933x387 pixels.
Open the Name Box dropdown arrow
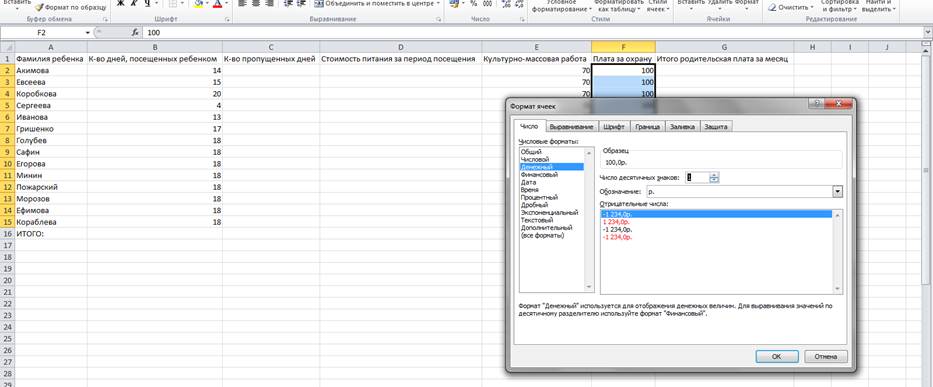[88, 33]
